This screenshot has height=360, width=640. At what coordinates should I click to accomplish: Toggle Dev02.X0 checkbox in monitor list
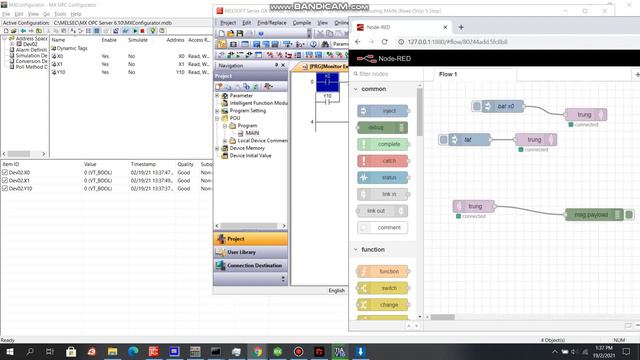point(5,173)
